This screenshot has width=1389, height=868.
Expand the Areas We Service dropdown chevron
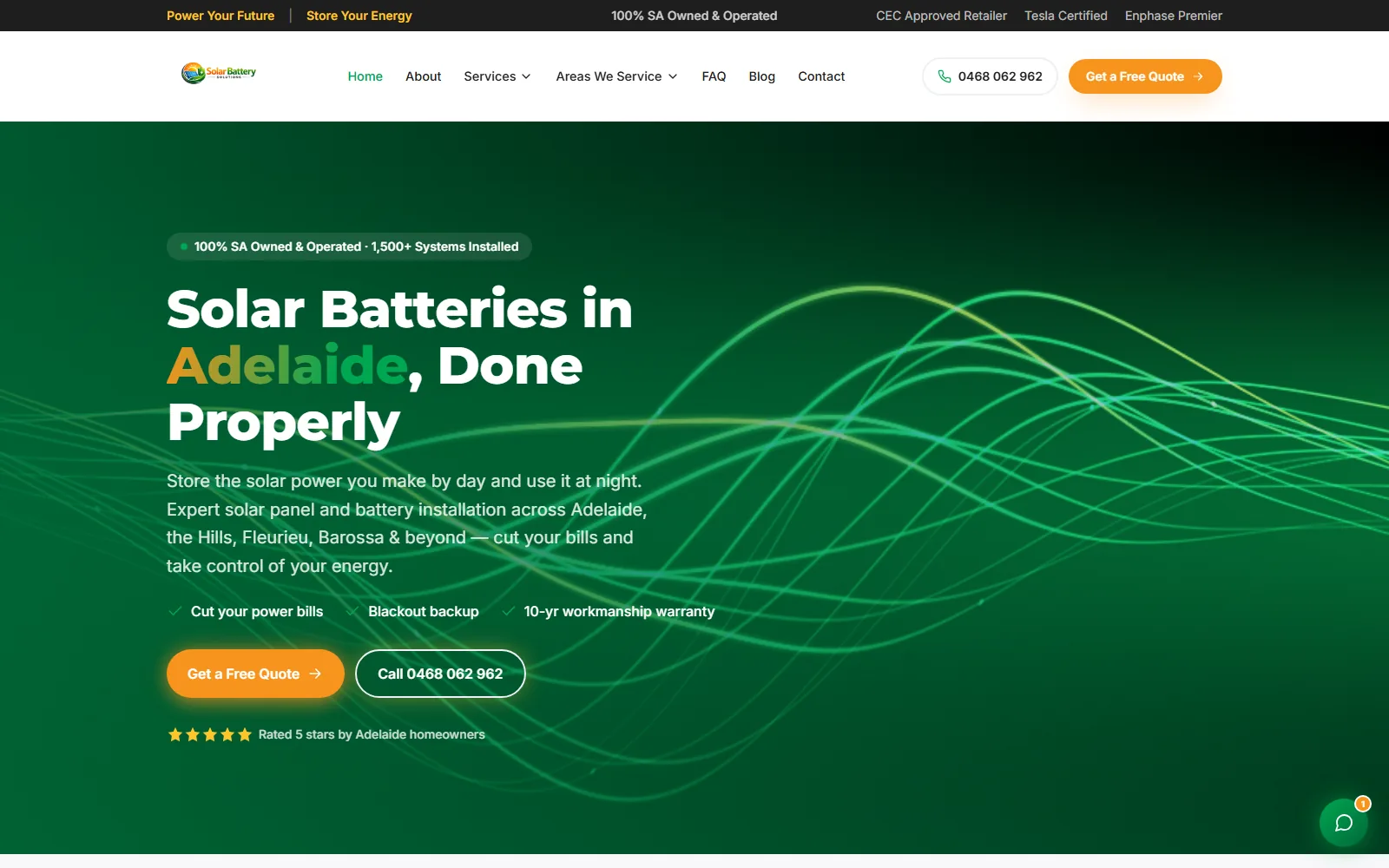click(x=673, y=76)
